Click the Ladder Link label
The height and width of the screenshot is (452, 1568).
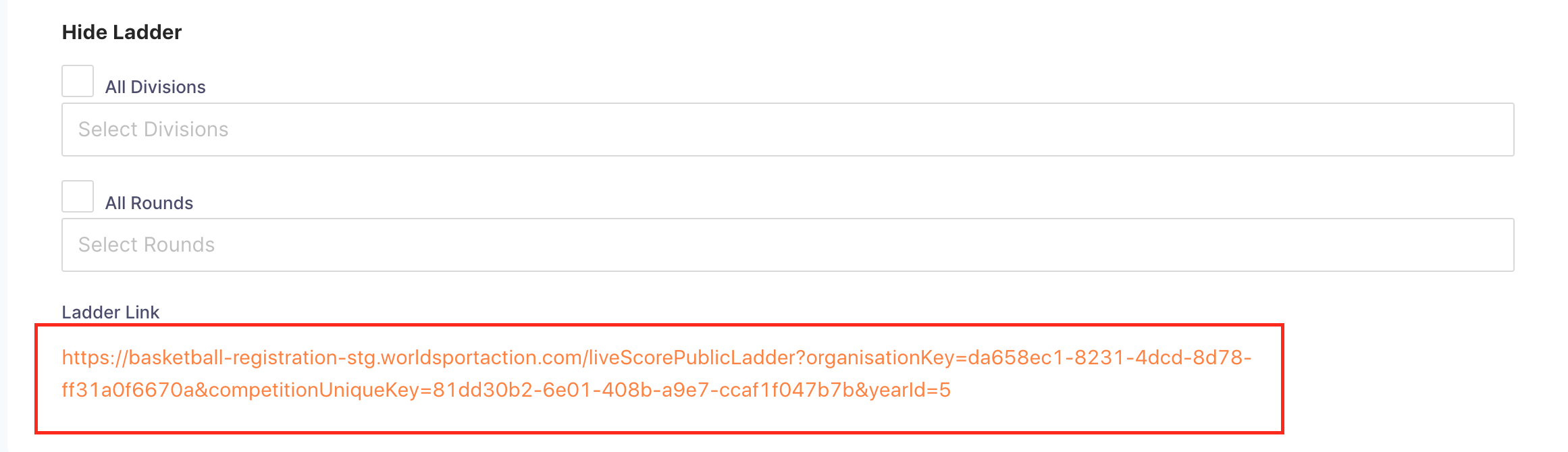pos(111,312)
